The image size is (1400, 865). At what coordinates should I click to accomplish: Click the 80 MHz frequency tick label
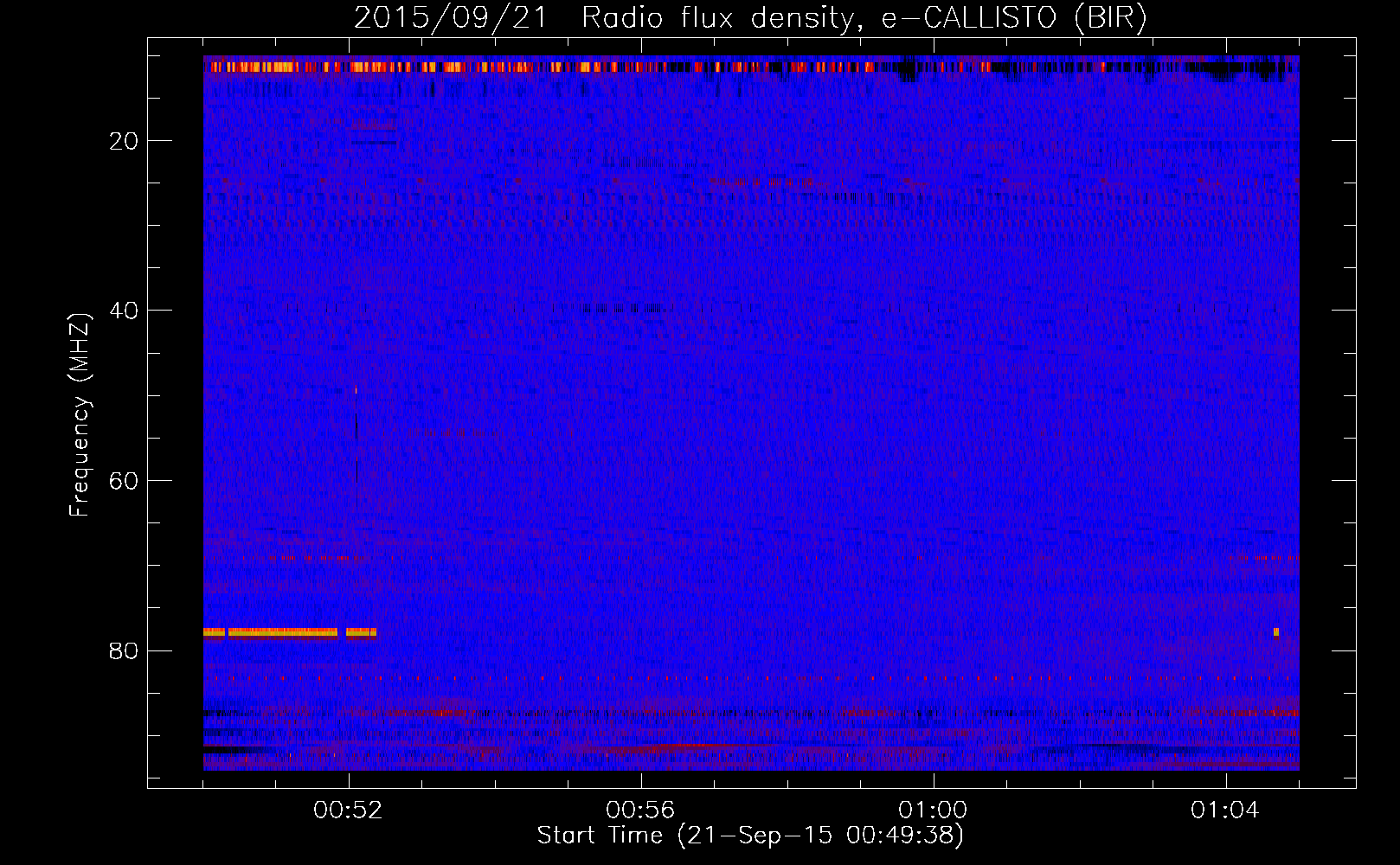pos(124,650)
